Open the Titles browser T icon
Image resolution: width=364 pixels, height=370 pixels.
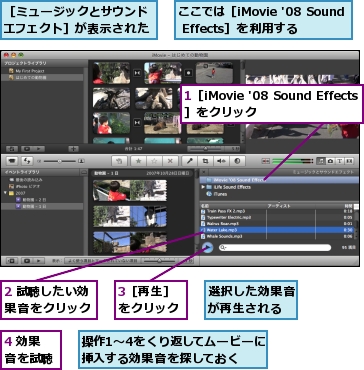click(x=339, y=161)
